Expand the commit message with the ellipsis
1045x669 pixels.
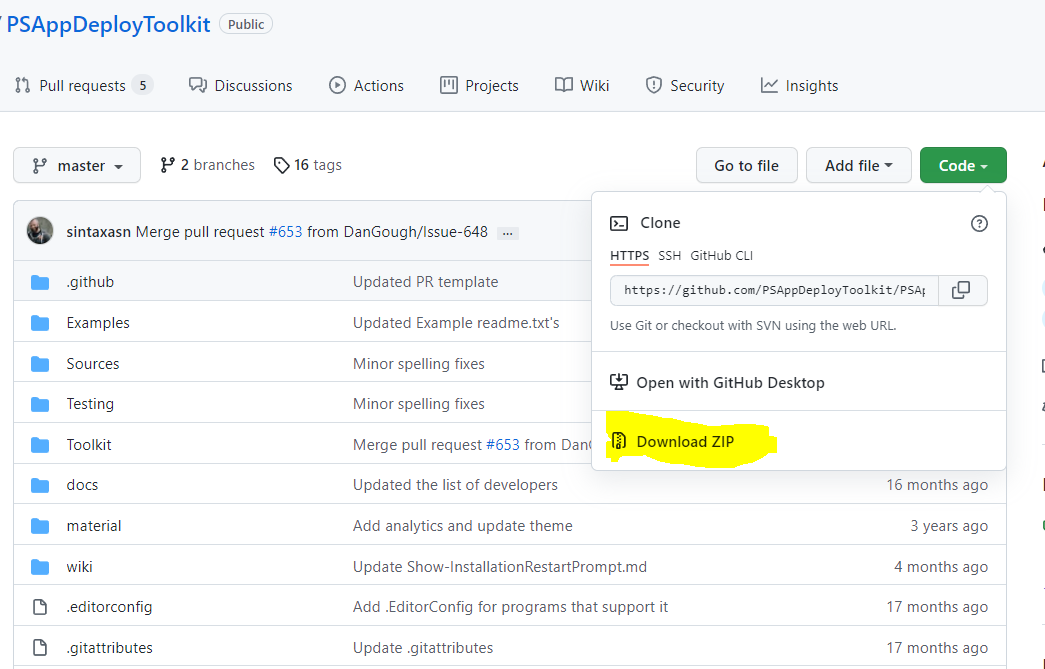[x=507, y=232]
